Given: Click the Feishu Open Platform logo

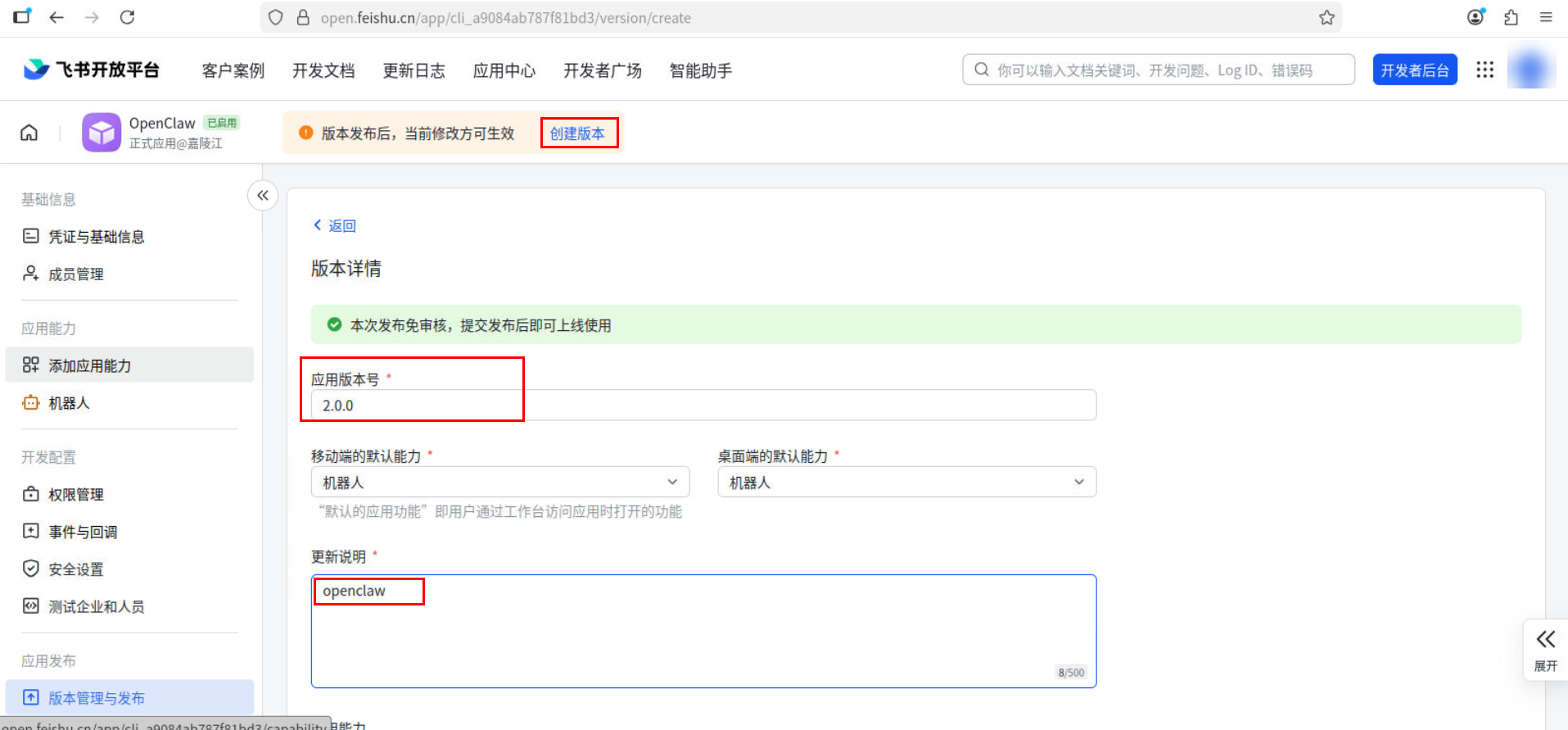Looking at the screenshot, I should click(91, 70).
